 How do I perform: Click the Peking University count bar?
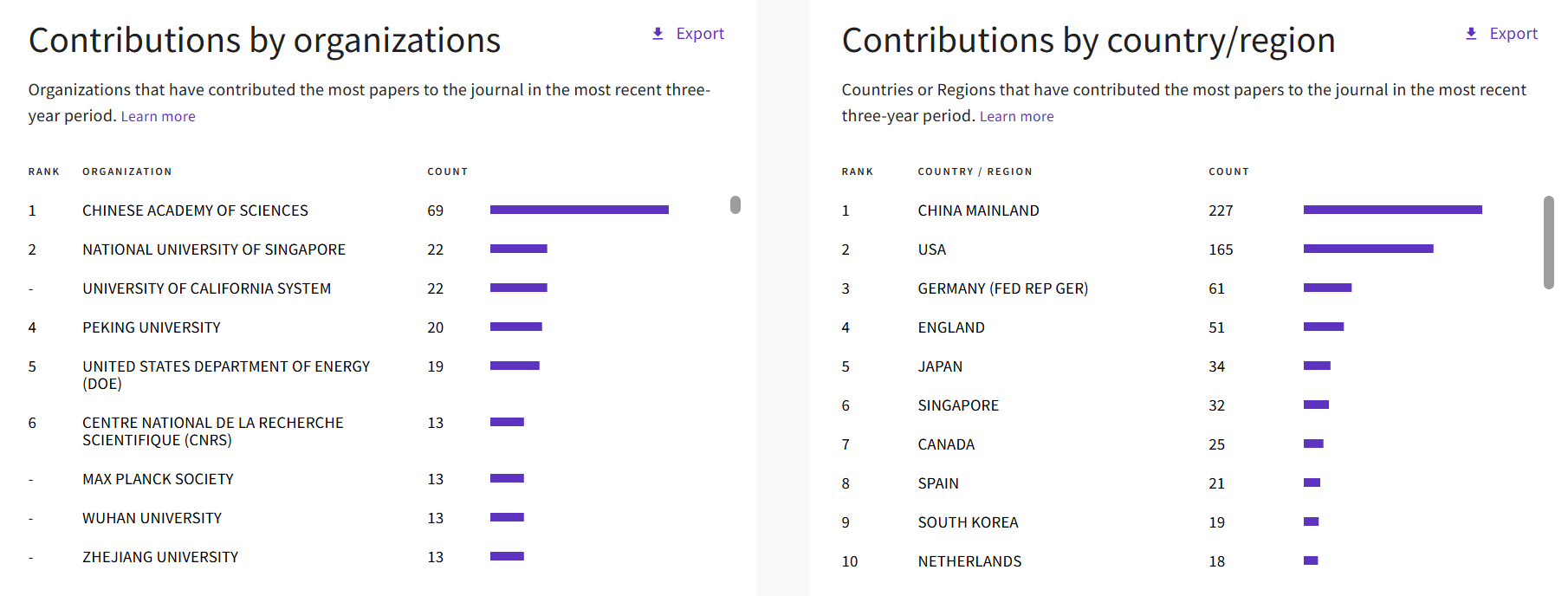click(515, 327)
